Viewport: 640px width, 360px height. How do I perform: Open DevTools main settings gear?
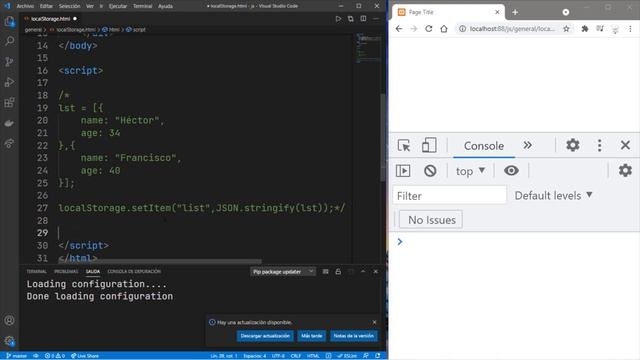point(573,145)
